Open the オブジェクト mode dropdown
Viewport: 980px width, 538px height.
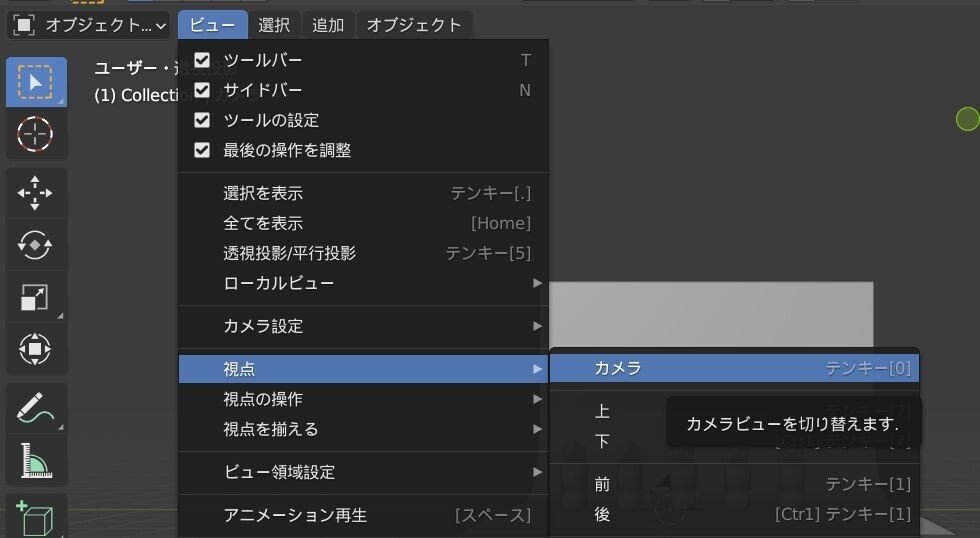(x=89, y=25)
